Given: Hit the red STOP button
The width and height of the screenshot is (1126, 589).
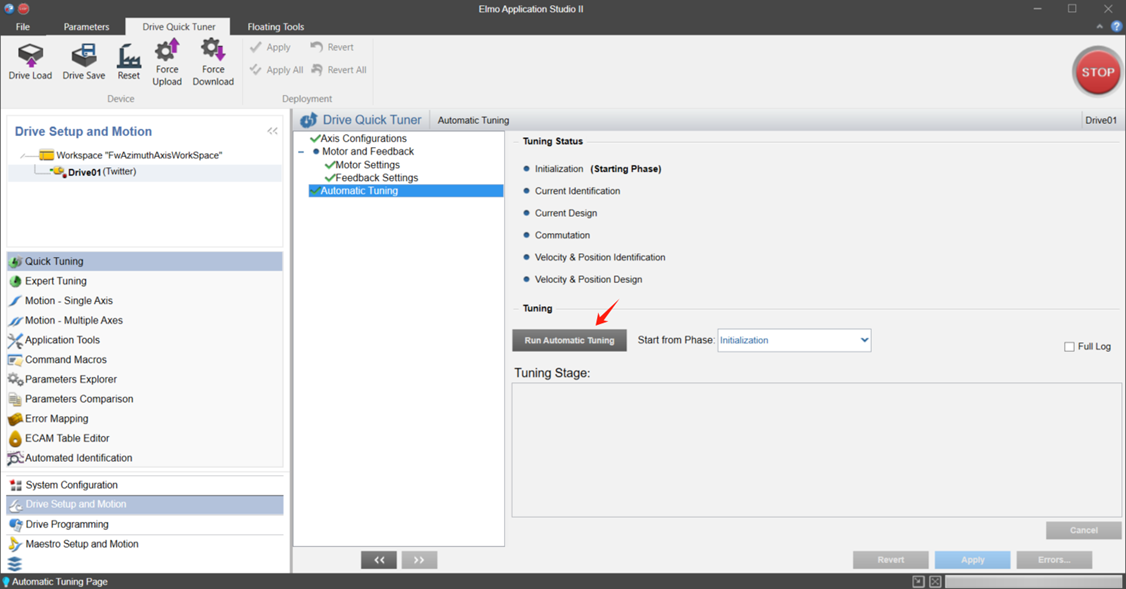Looking at the screenshot, I should tap(1097, 72).
